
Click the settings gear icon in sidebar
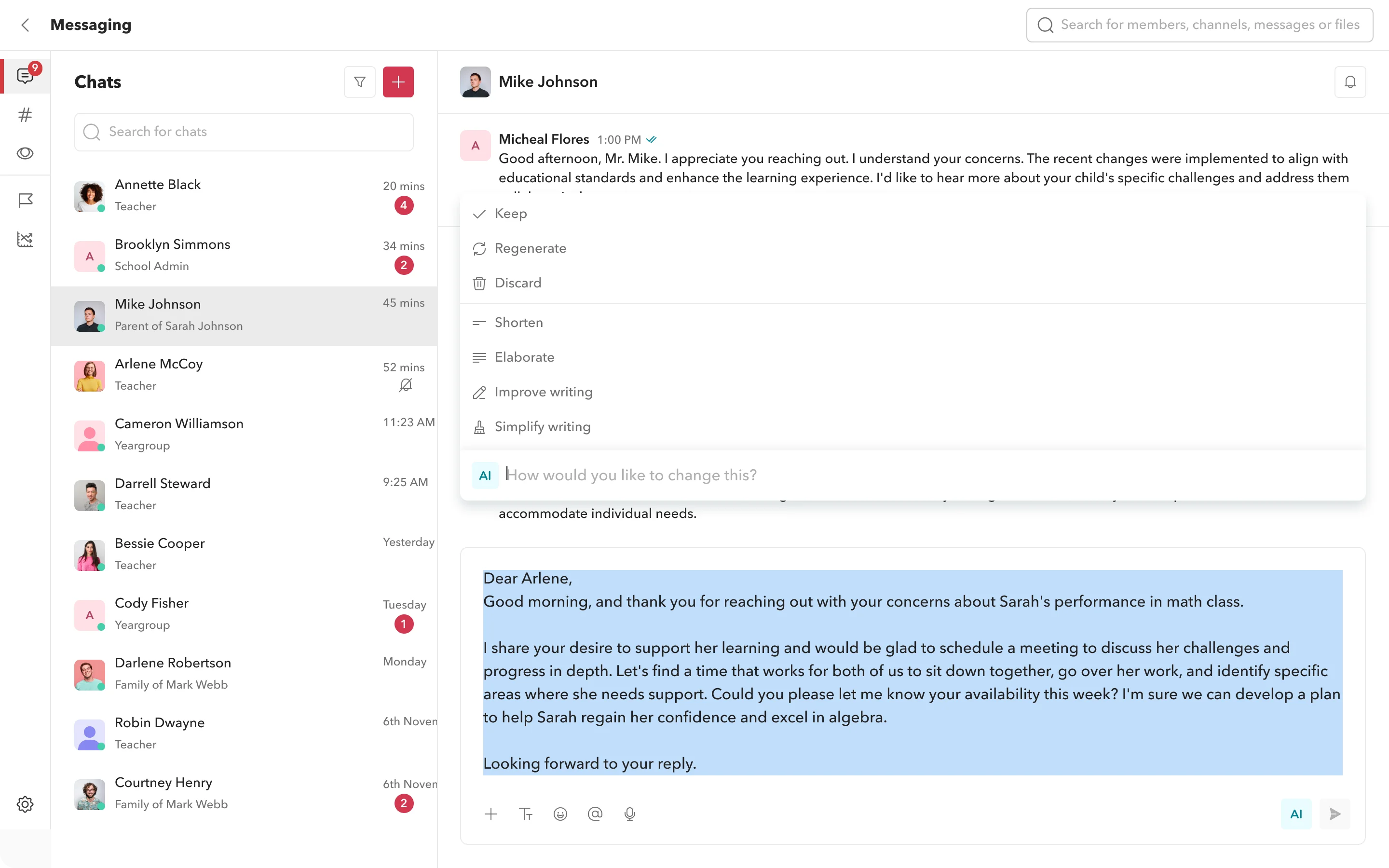[x=25, y=804]
